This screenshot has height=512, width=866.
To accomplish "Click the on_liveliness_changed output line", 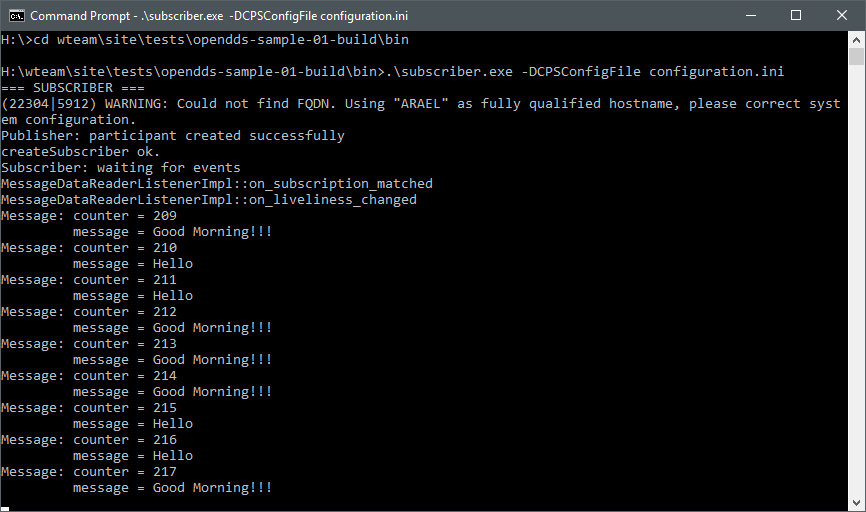I will pyautogui.click(x=209, y=200).
